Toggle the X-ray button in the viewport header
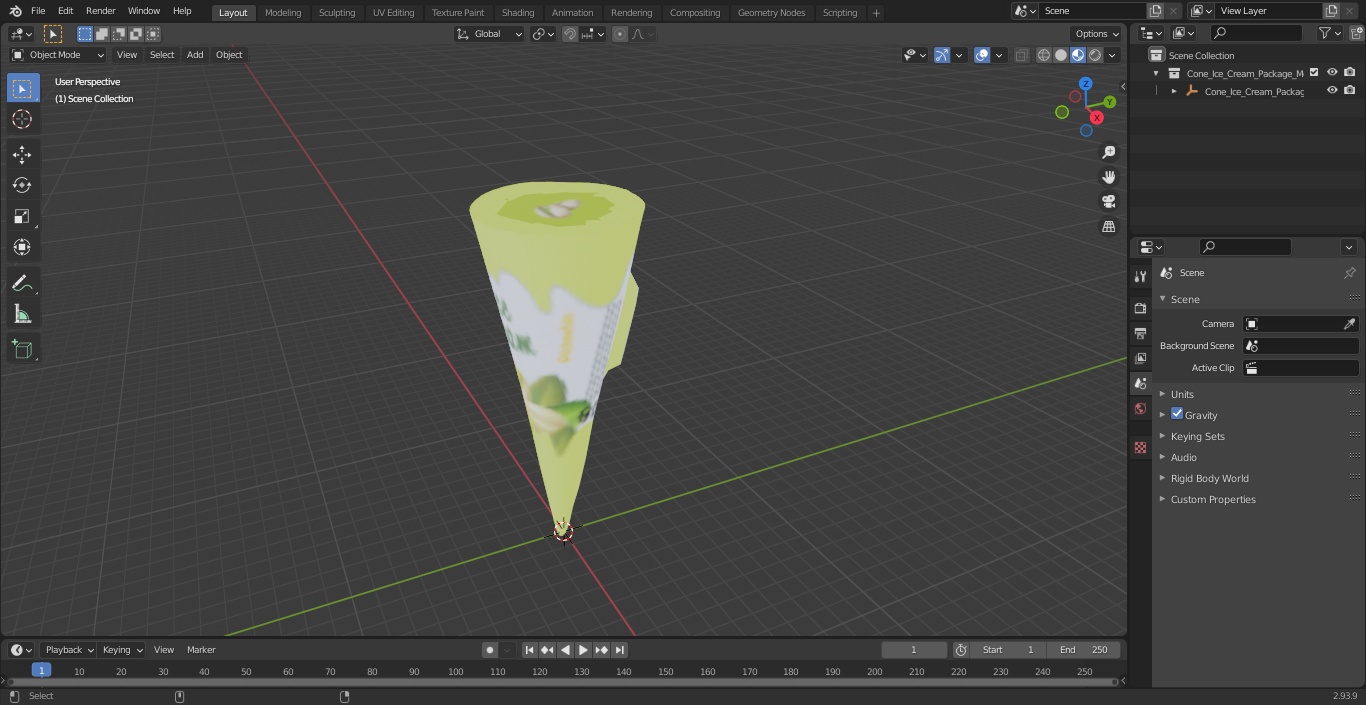Viewport: 1366px width, 705px height. coord(1021,55)
